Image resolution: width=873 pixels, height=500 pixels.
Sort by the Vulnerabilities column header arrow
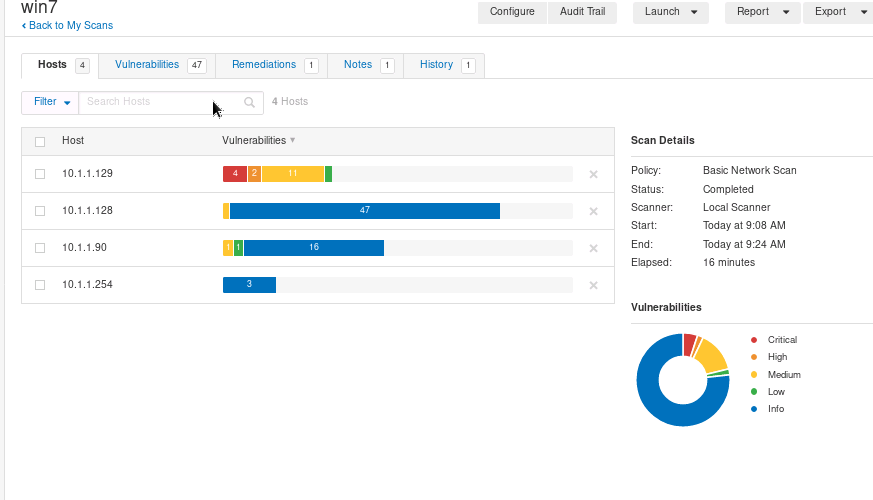coord(292,140)
